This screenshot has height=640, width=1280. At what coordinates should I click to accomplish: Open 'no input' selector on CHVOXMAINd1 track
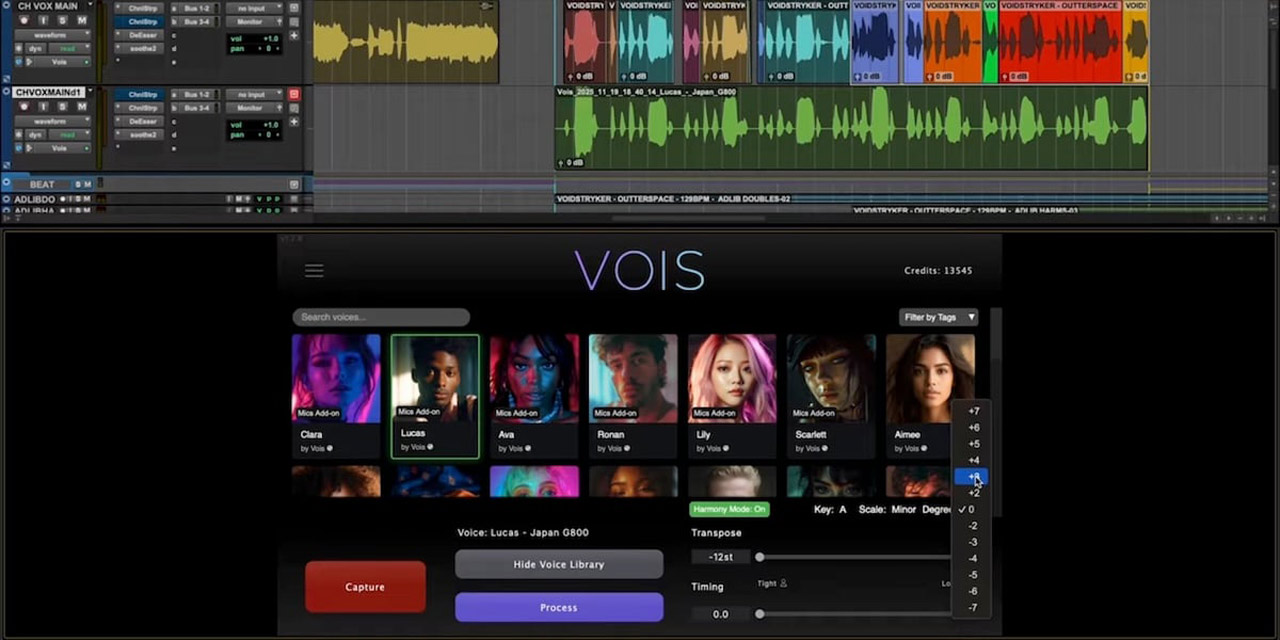coord(253,94)
